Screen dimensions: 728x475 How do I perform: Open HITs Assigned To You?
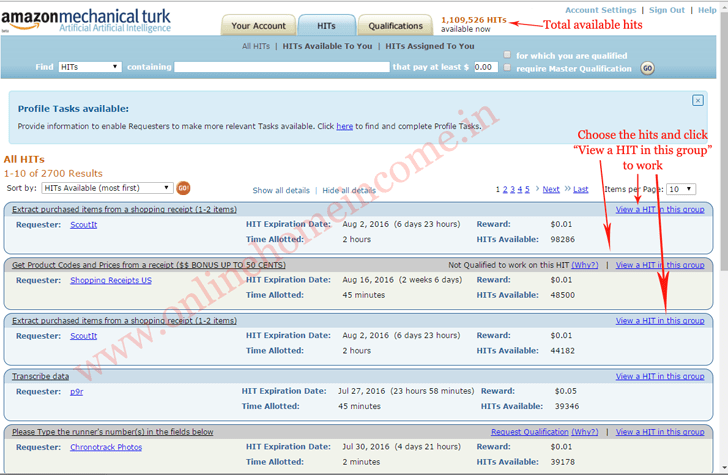430,46
